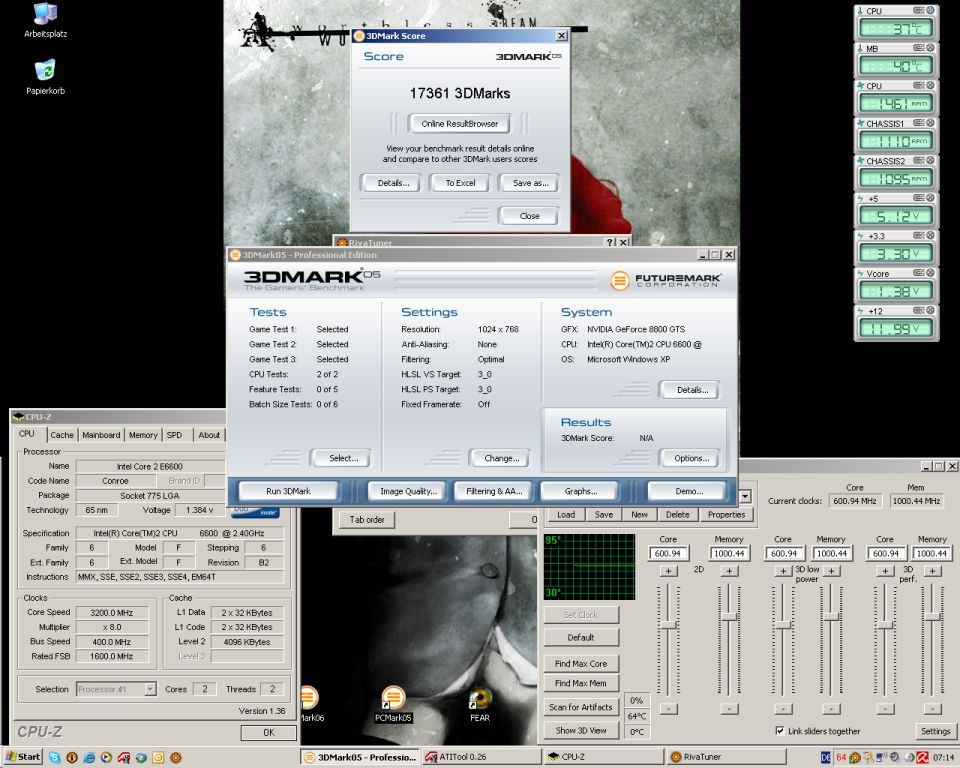Adjust the 2D Core clock slider in ATITool

(668, 625)
